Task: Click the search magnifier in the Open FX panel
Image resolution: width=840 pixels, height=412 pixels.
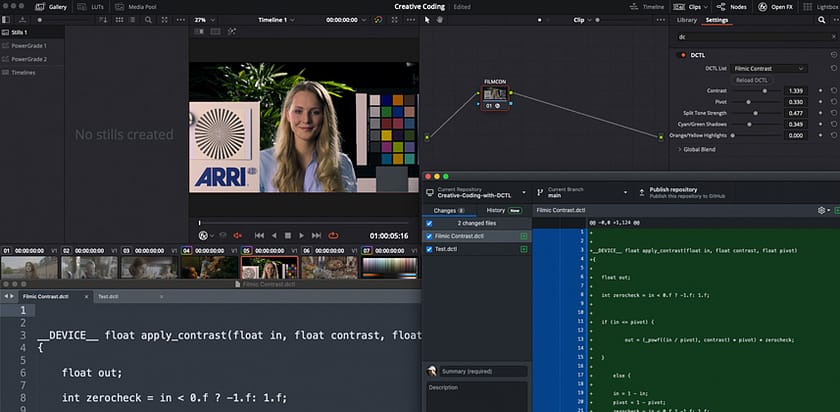Action: click(821, 20)
